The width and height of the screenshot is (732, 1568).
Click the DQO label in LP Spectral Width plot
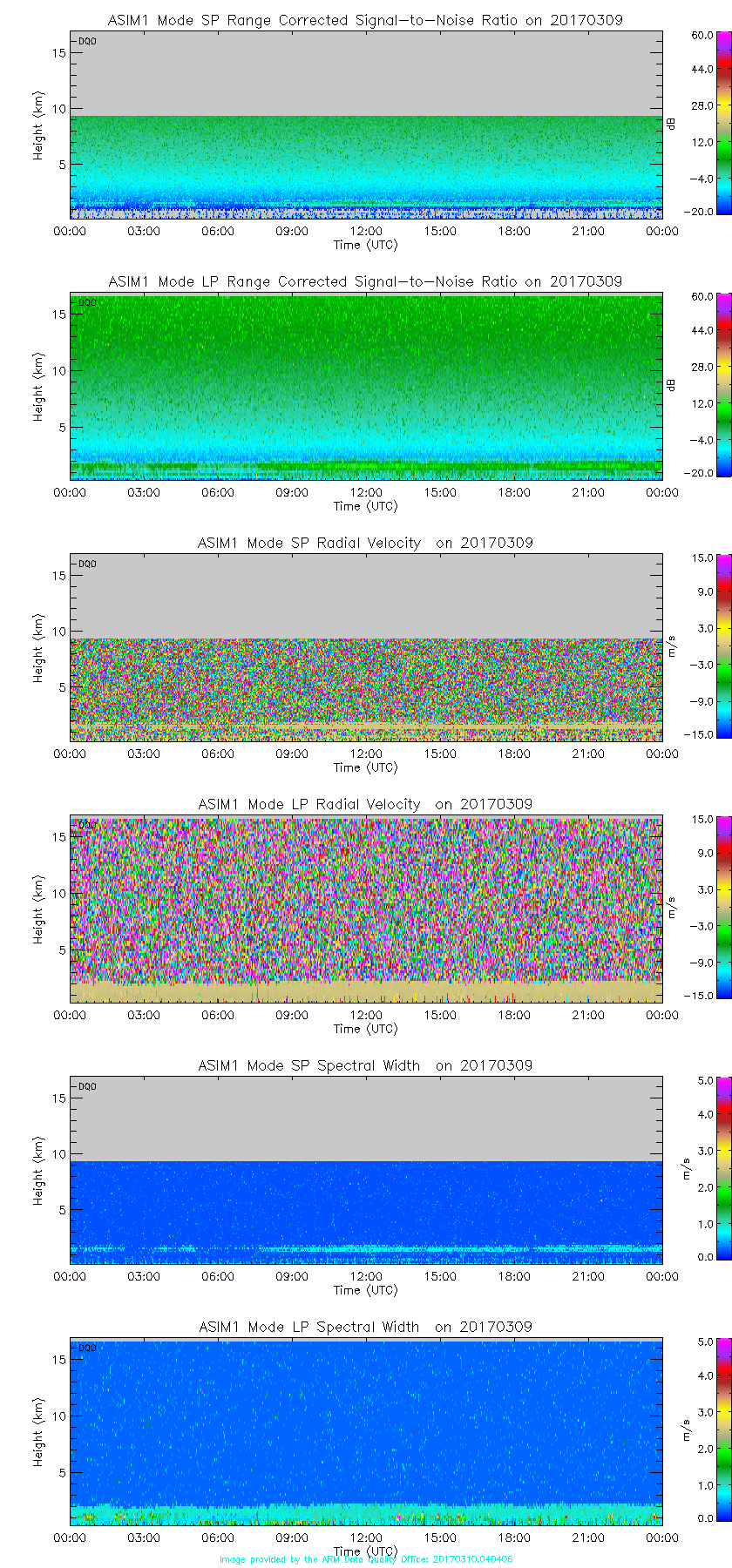coord(87,1348)
